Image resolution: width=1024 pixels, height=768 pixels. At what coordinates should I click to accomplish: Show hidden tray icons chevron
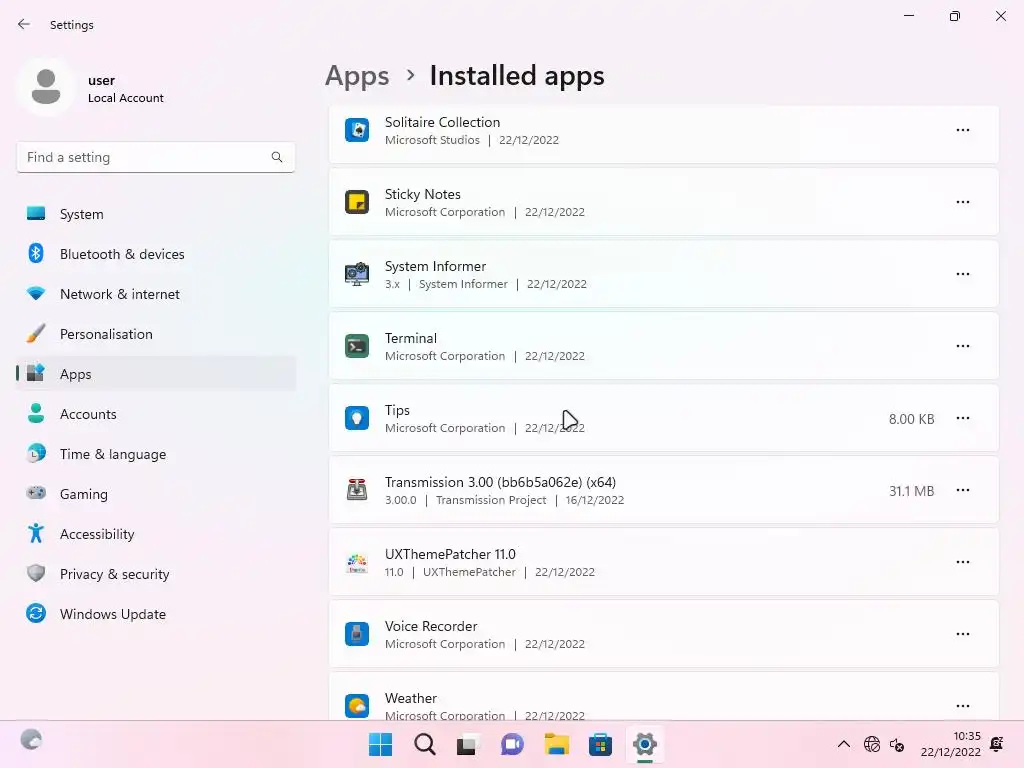(x=844, y=744)
